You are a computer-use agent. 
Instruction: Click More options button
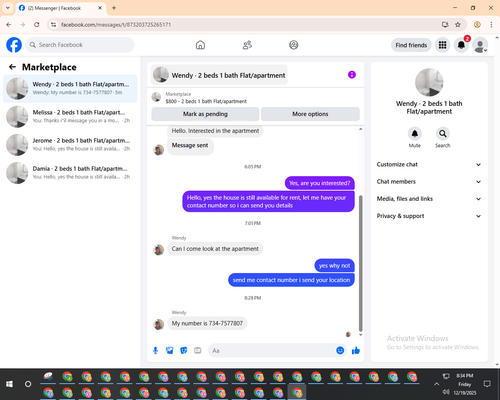point(310,114)
